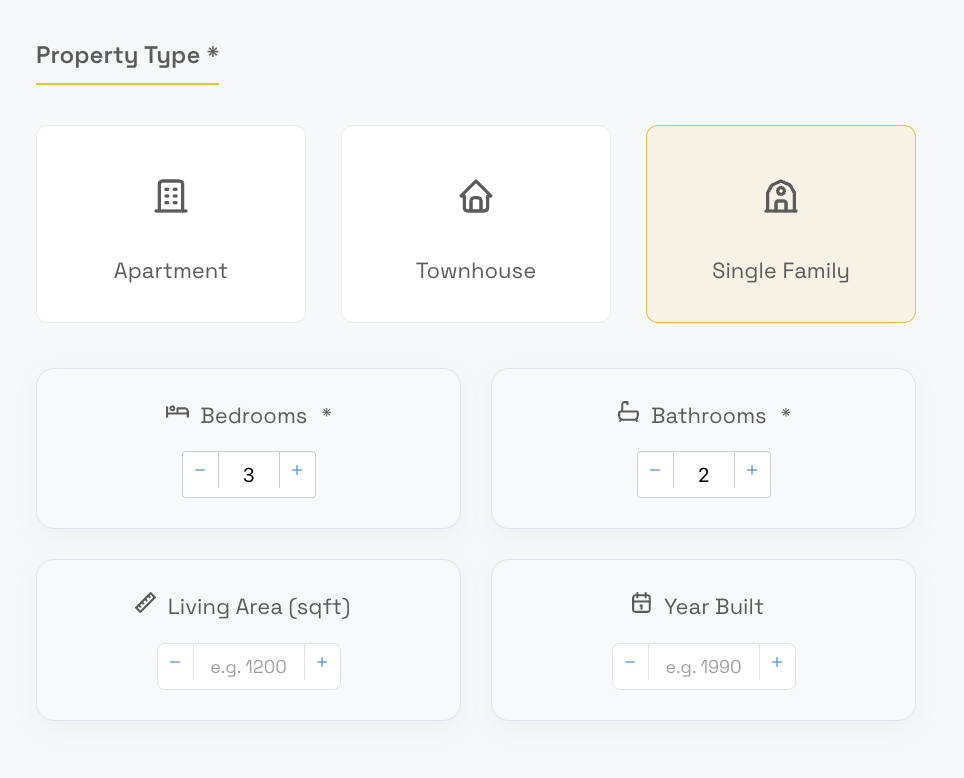Viewport: 964px width, 778px height.
Task: Select the Townhouse property type
Action: pos(476,223)
